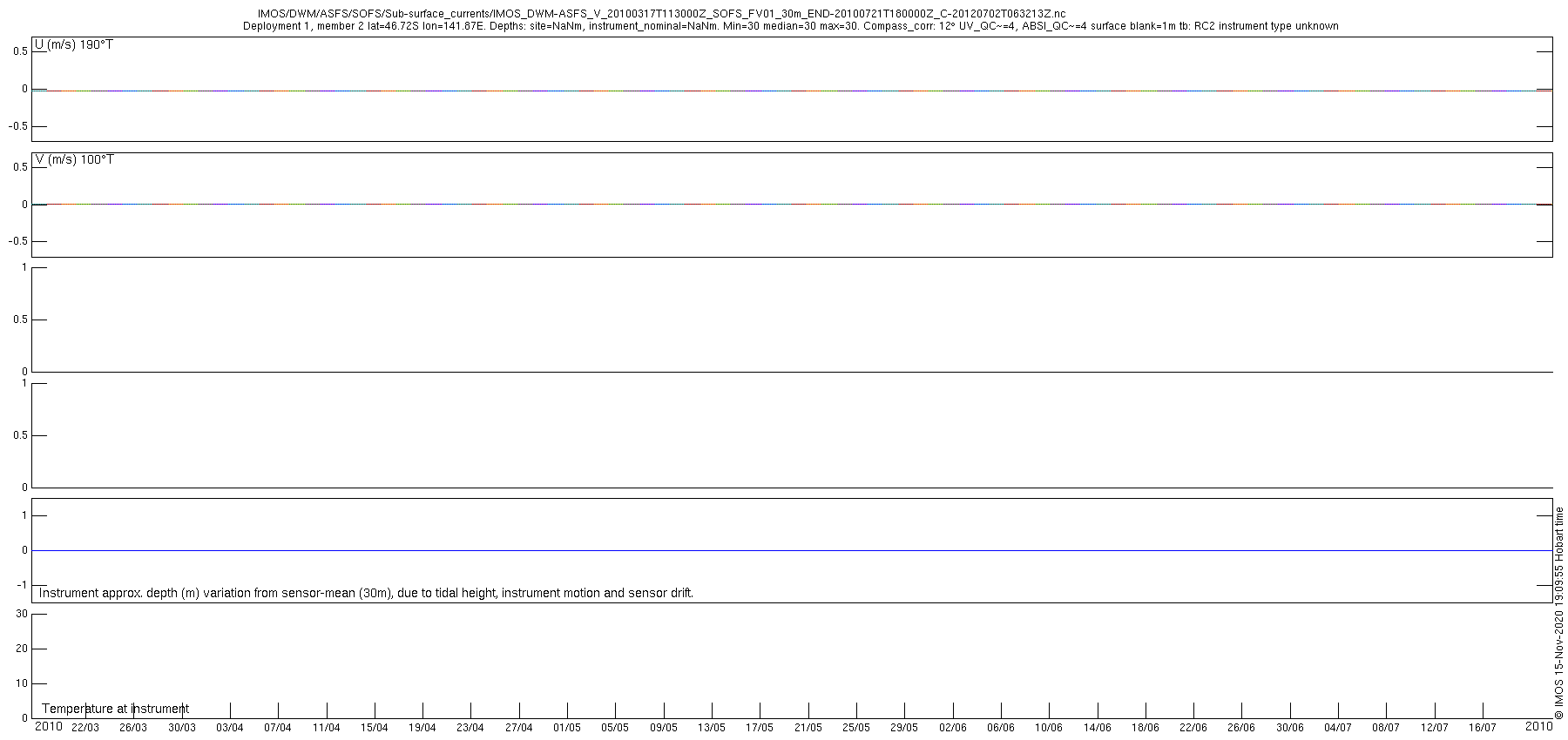Click the 22/03 date tick label
Image resolution: width=1568 pixels, height=740 pixels.
click(85, 728)
